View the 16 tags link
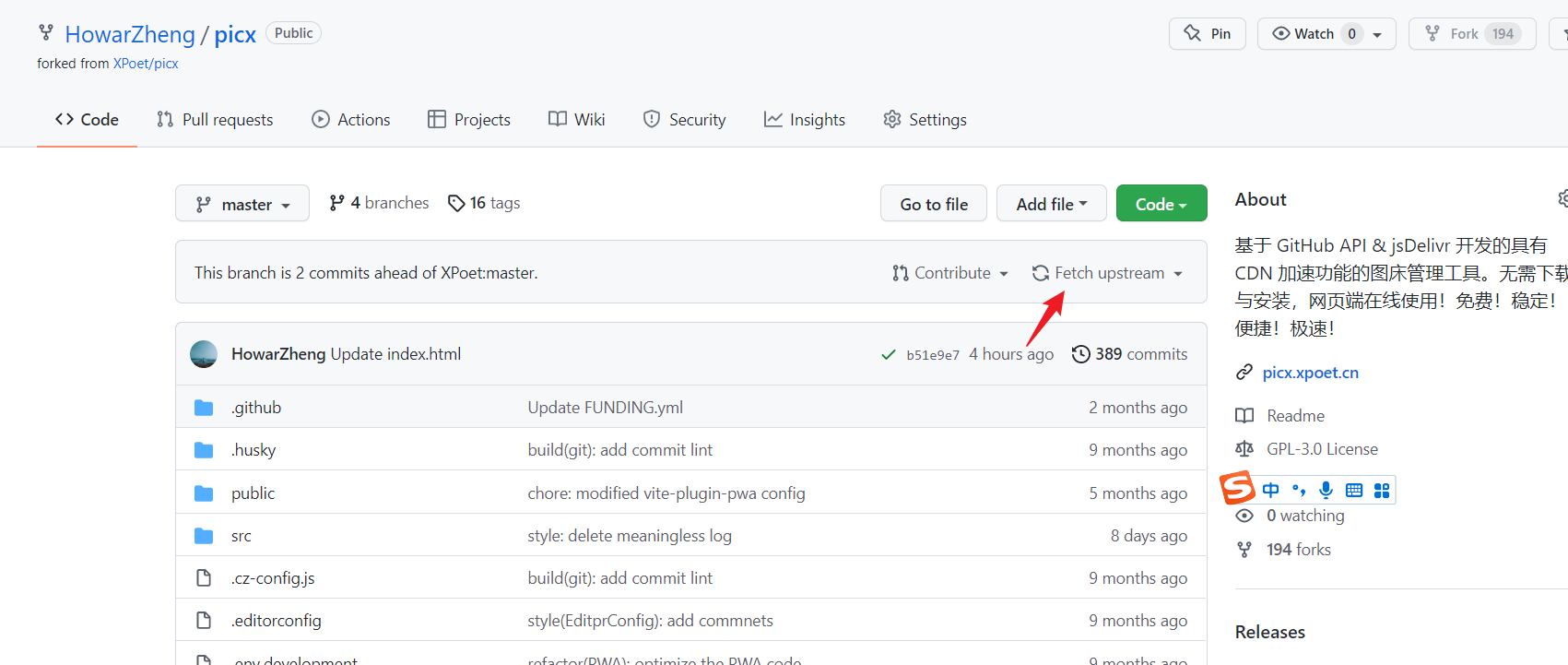This screenshot has width=1568, height=665. click(484, 203)
